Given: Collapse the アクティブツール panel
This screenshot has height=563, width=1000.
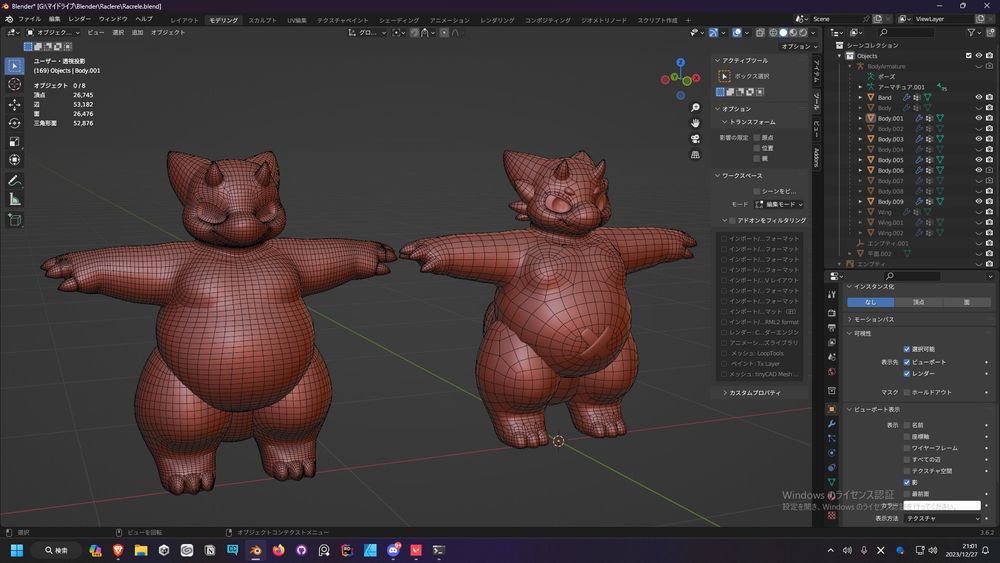Looking at the screenshot, I should click(x=717, y=61).
